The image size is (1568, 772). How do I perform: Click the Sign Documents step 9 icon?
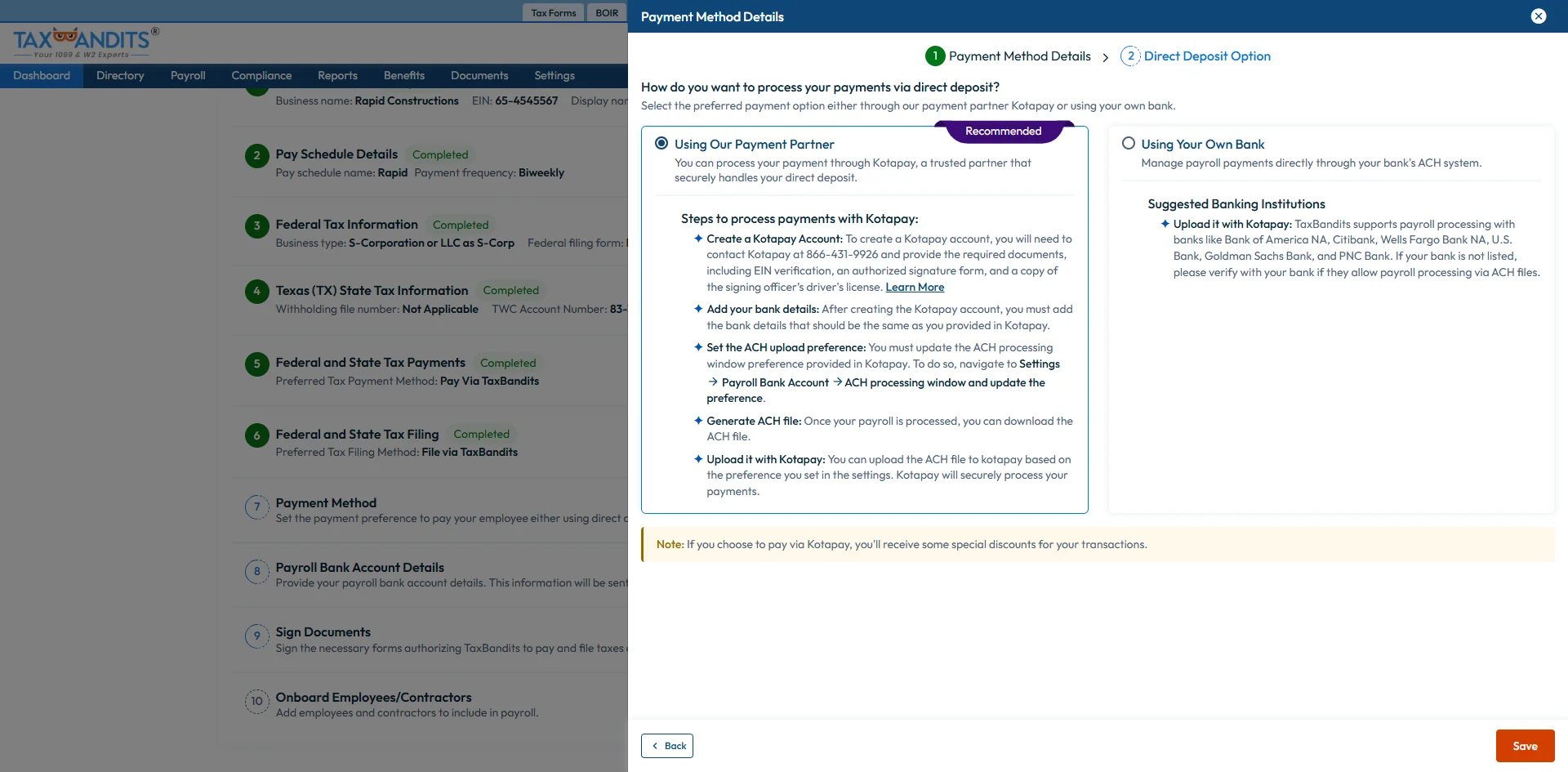(x=256, y=636)
